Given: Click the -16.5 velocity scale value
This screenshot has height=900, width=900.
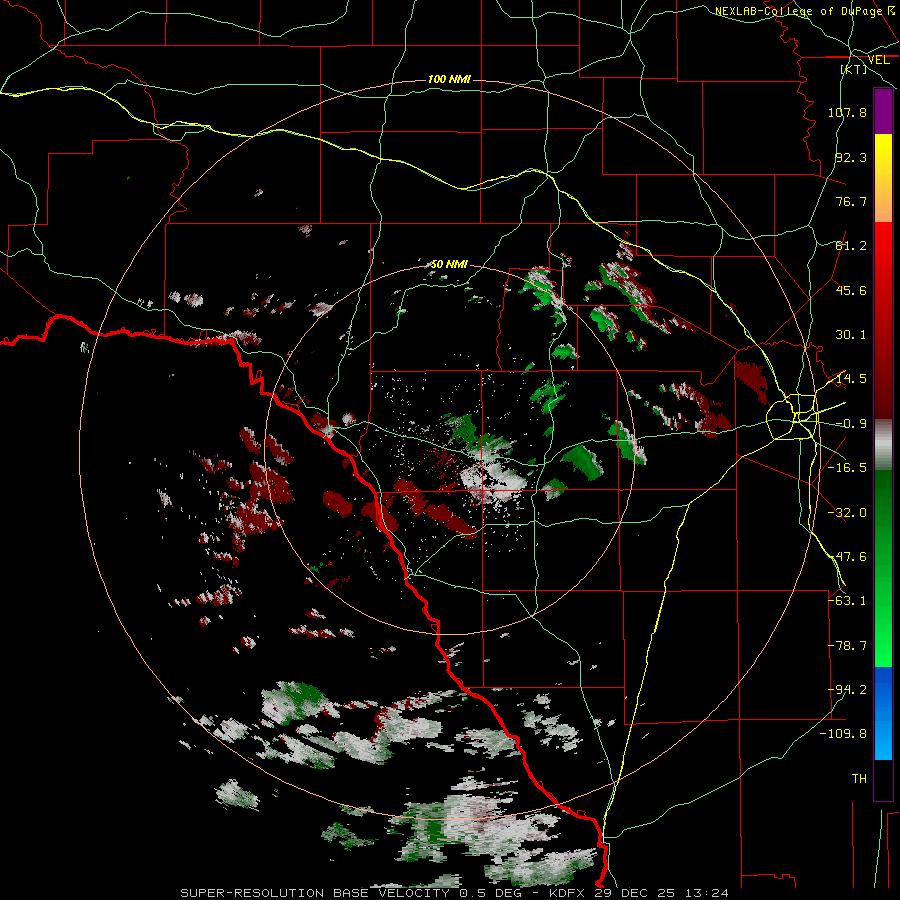Looking at the screenshot, I should (x=847, y=468).
